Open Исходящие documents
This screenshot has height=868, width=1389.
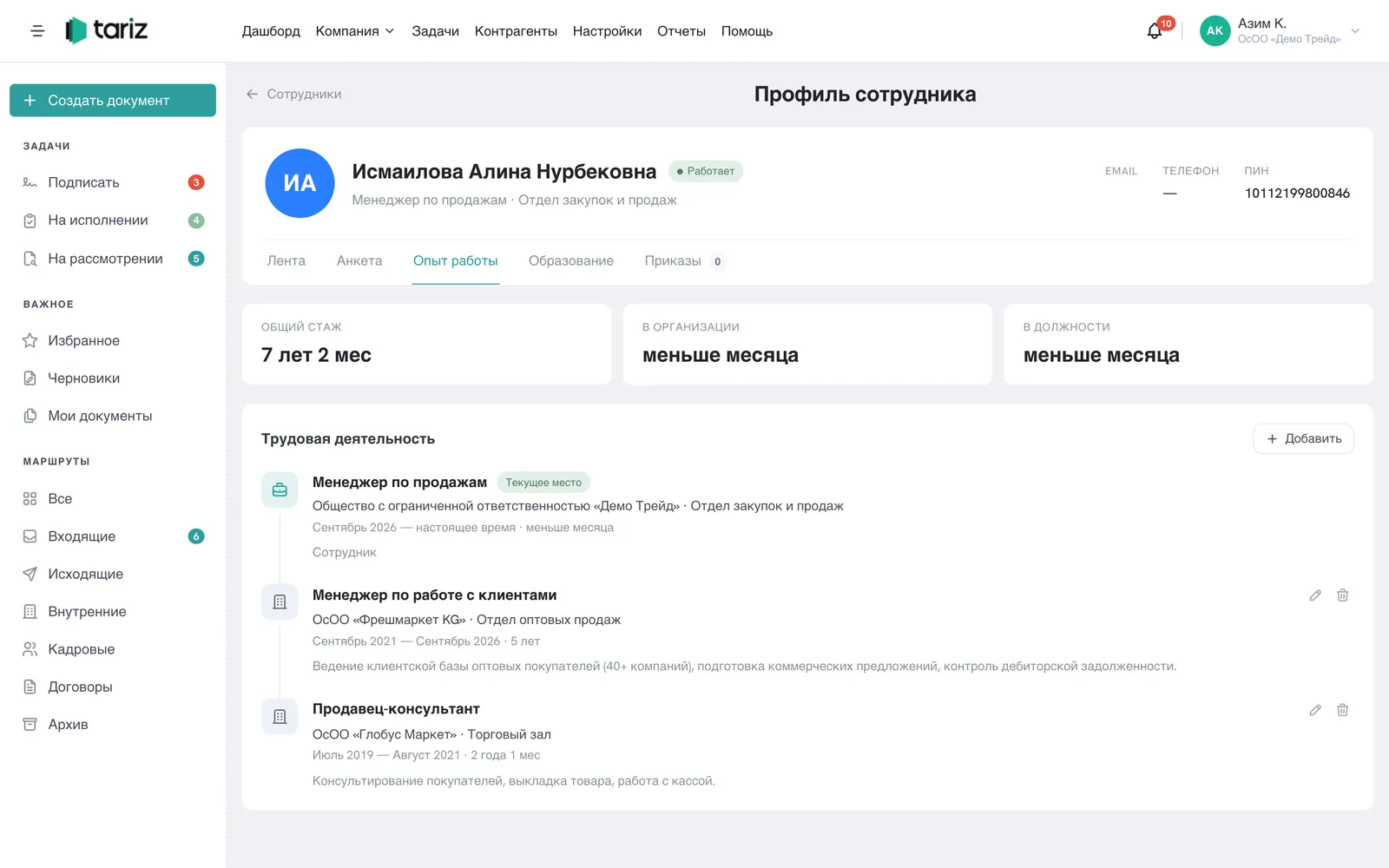[113, 574]
